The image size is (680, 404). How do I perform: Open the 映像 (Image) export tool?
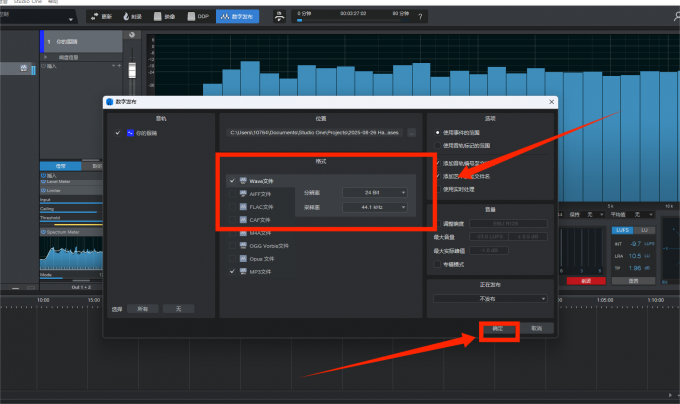pos(165,17)
